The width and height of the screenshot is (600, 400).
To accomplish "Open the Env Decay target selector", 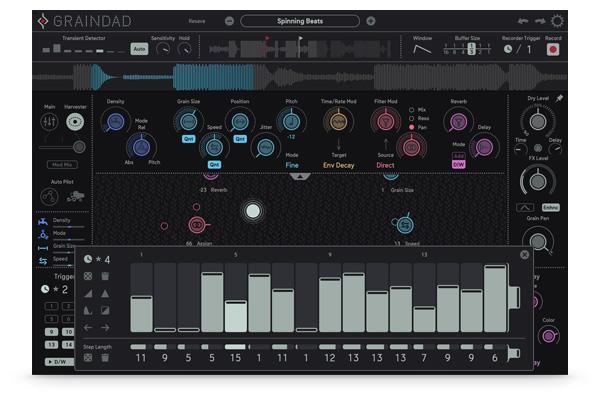I will pyautogui.click(x=337, y=166).
